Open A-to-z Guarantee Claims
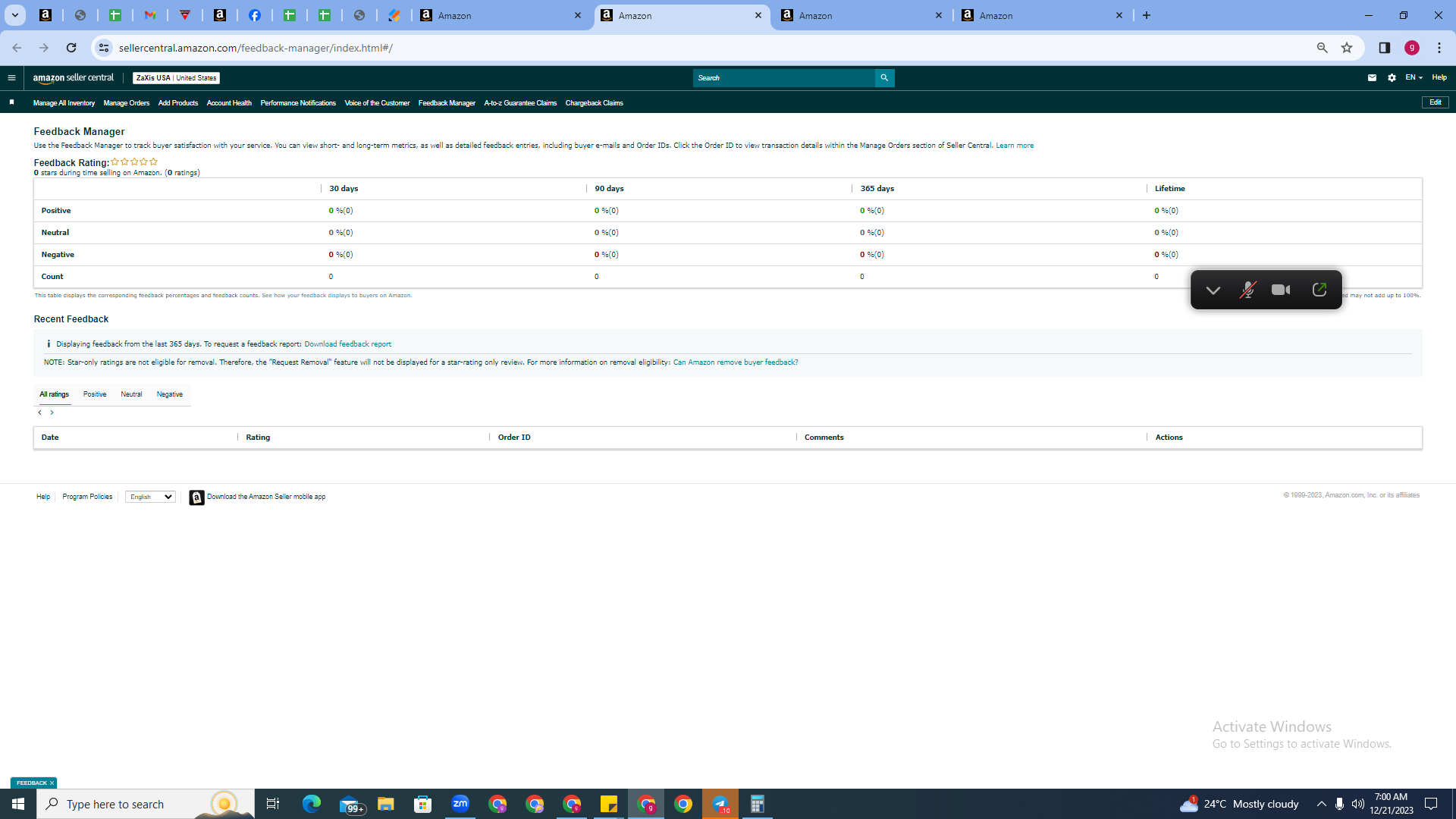Viewport: 1456px width, 819px height. 520,103
